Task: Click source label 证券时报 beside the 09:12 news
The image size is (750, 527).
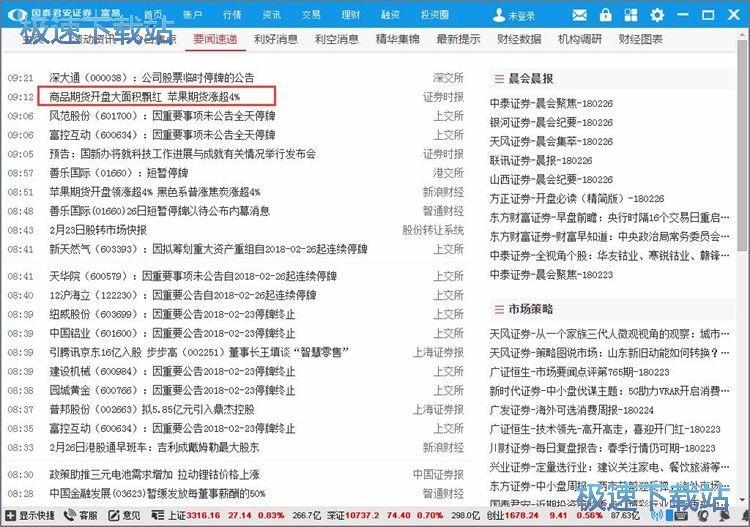Action: [443, 97]
